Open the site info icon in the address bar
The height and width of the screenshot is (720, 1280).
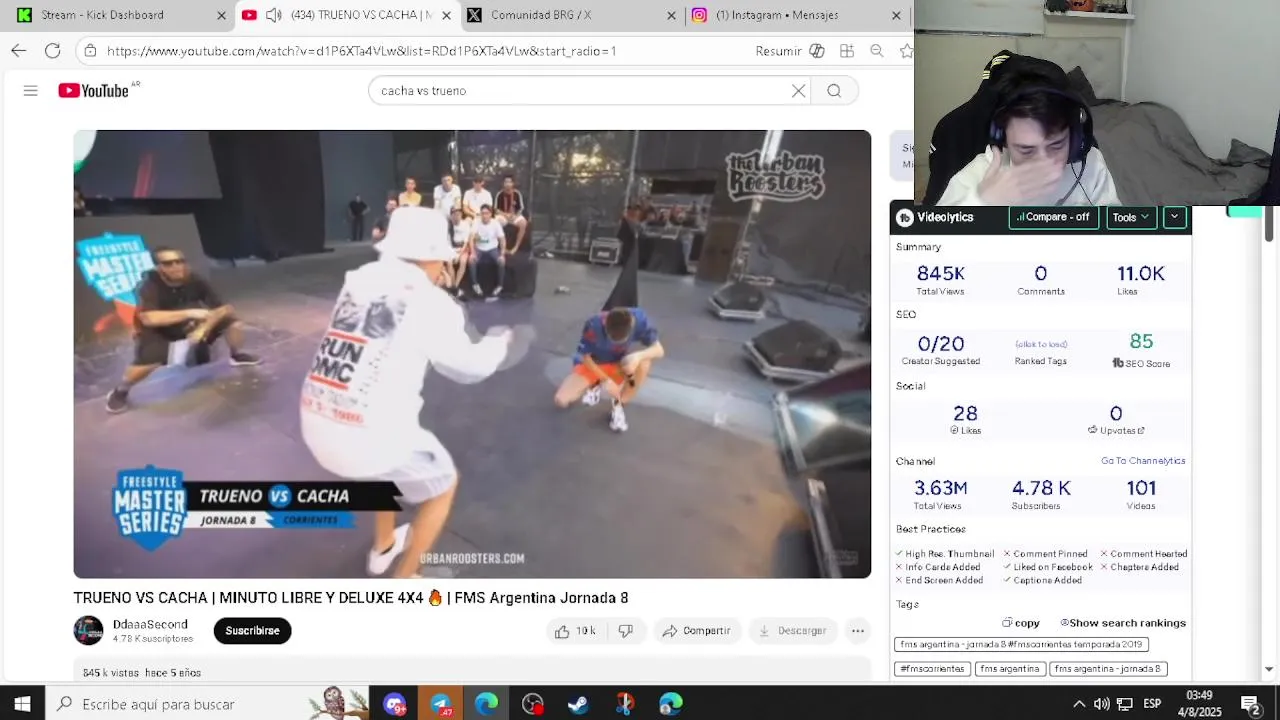click(90, 51)
